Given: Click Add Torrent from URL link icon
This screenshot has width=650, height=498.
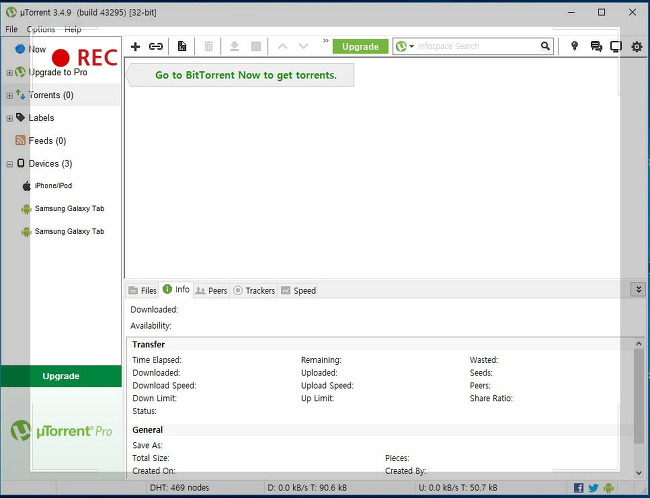Looking at the screenshot, I should (156, 46).
